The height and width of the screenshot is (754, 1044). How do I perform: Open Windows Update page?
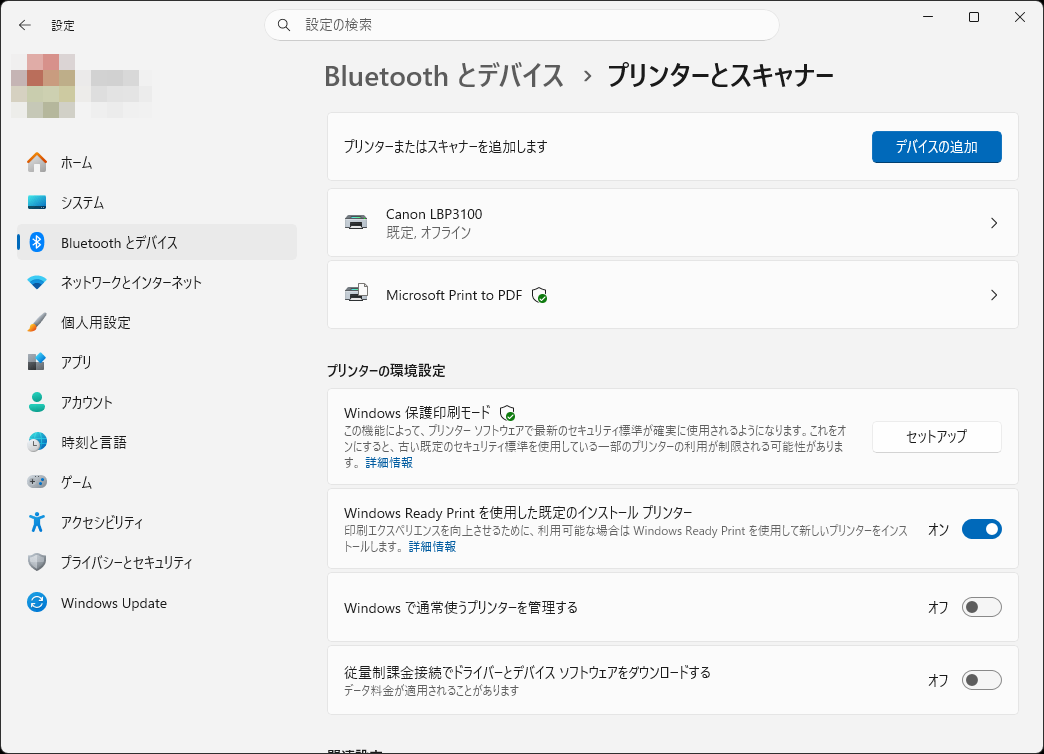[156, 603]
